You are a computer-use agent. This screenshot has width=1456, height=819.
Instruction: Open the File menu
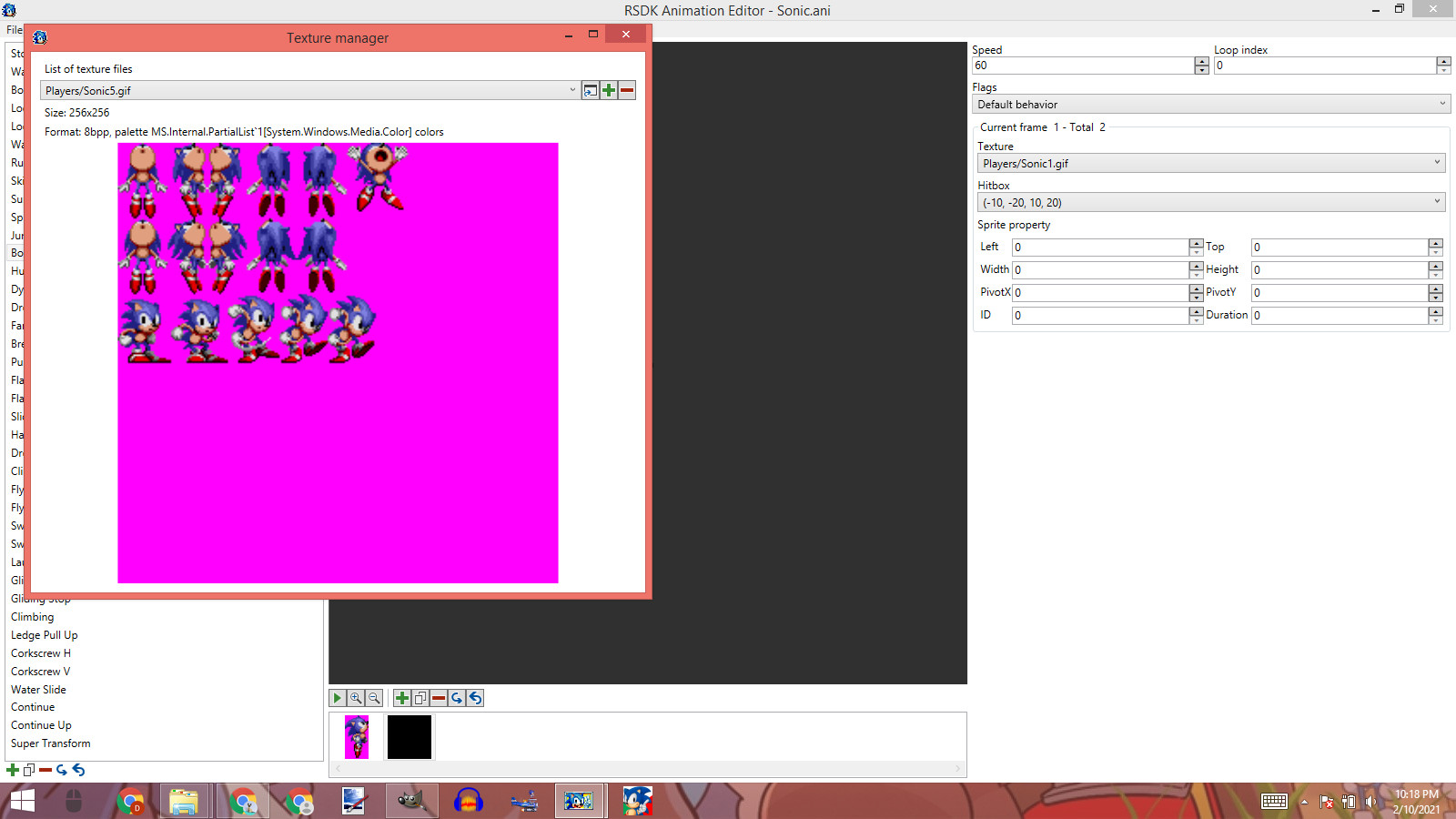pos(15,30)
